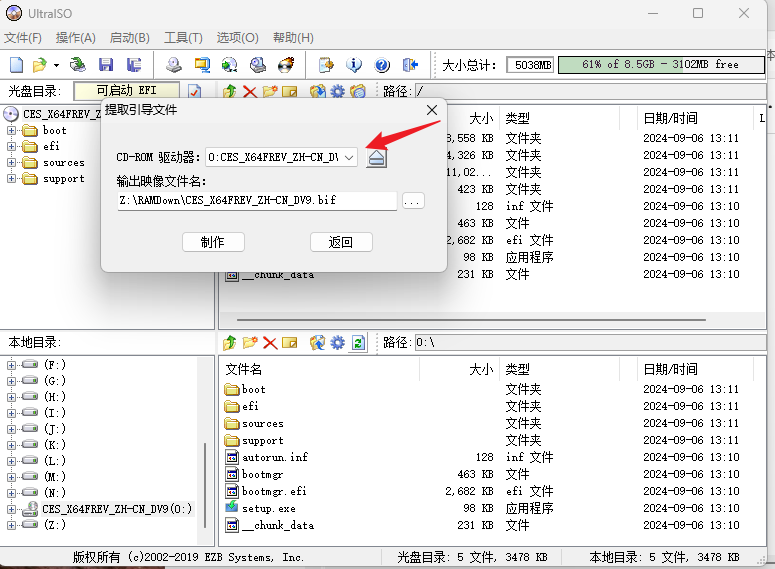Viewport: 775px width, 569px height.
Task: Click the Extract icon in disc directory toolbar
Action: point(317,91)
